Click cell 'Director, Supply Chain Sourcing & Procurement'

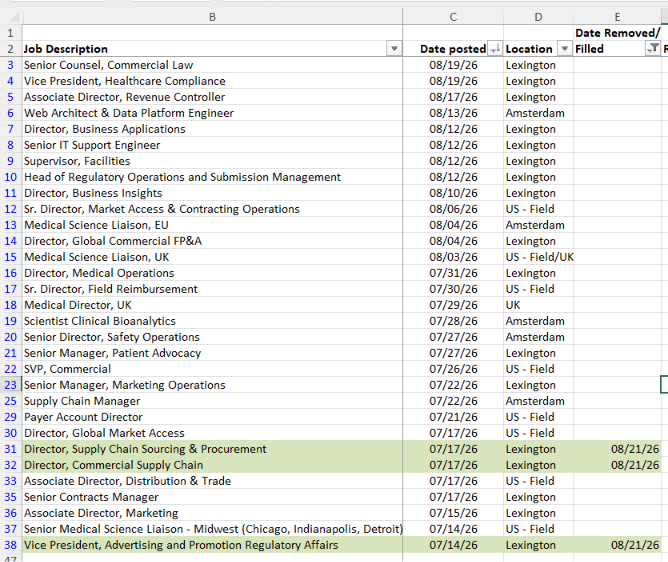pyautogui.click(x=212, y=449)
